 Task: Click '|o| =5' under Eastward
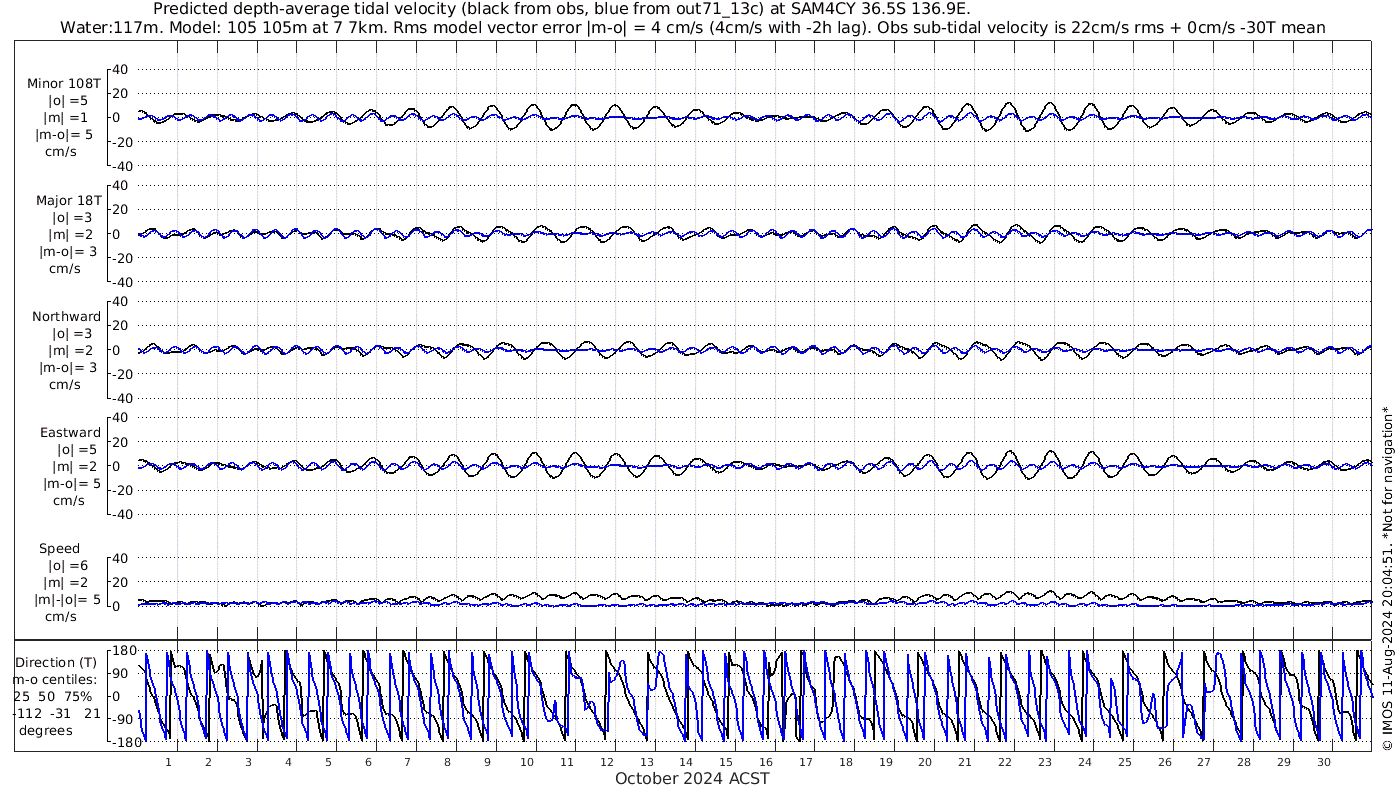point(75,450)
